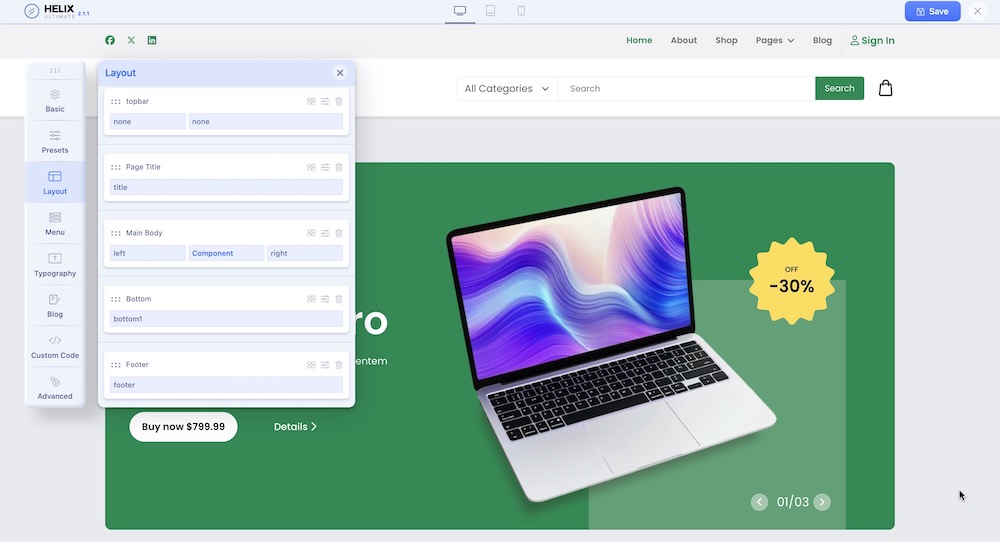Open the shopping bag cart

point(885,88)
